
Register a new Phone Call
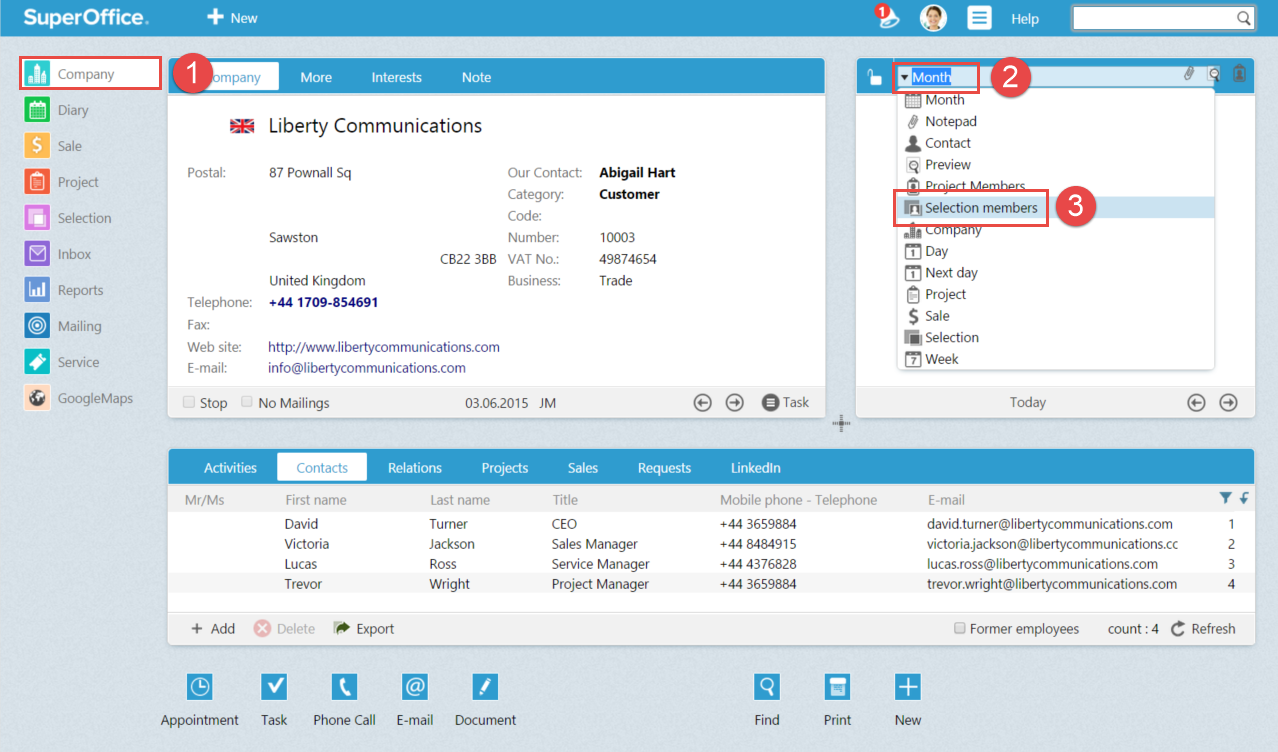point(344,700)
